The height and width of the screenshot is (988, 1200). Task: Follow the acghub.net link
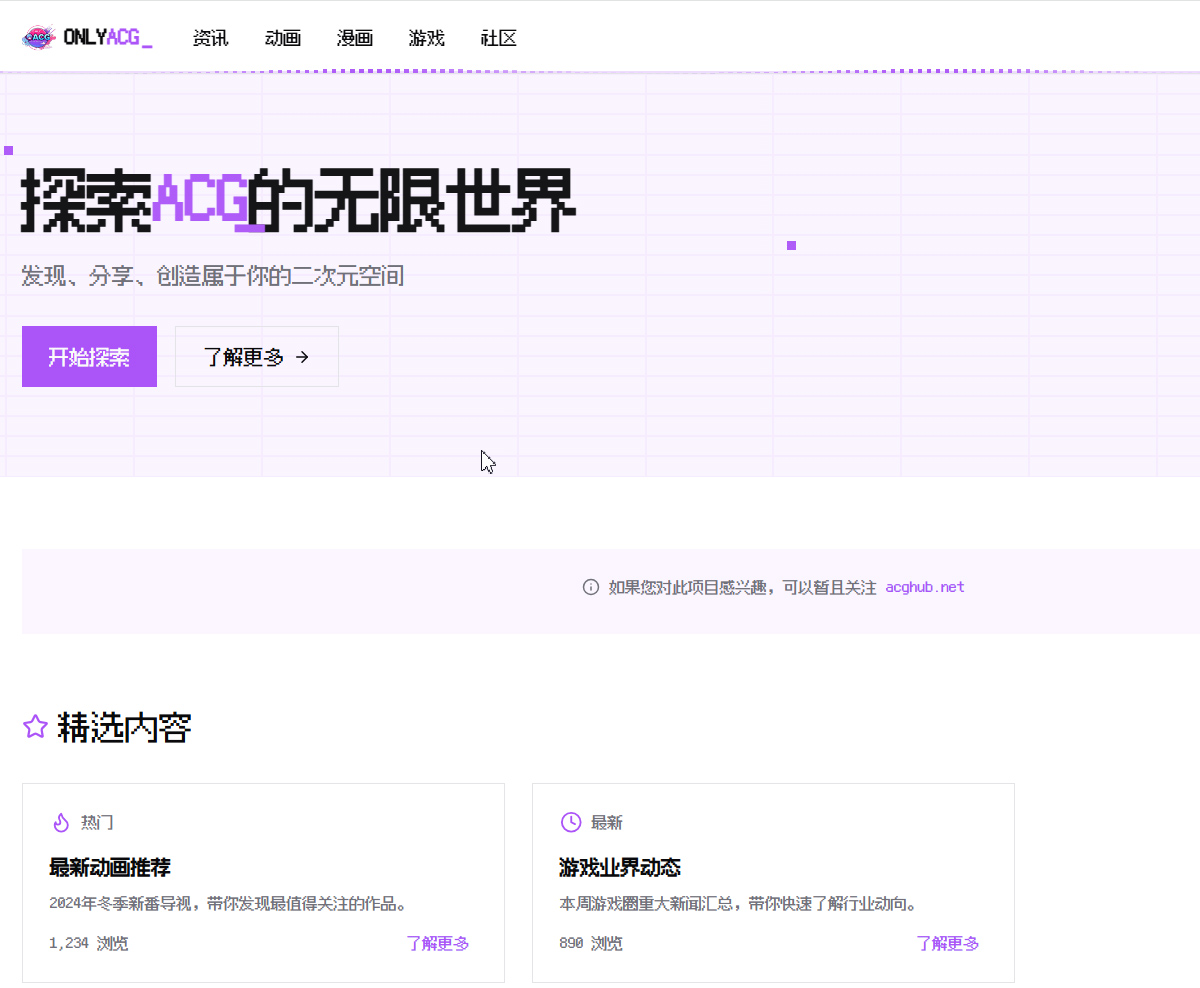tap(925, 587)
